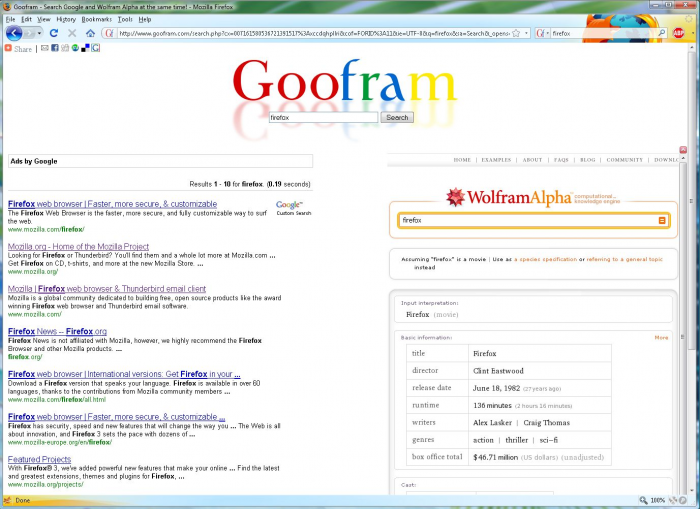This screenshot has height=509, width=700.
Task: Click the Goofram favicon in the address bar
Action: coord(109,33)
